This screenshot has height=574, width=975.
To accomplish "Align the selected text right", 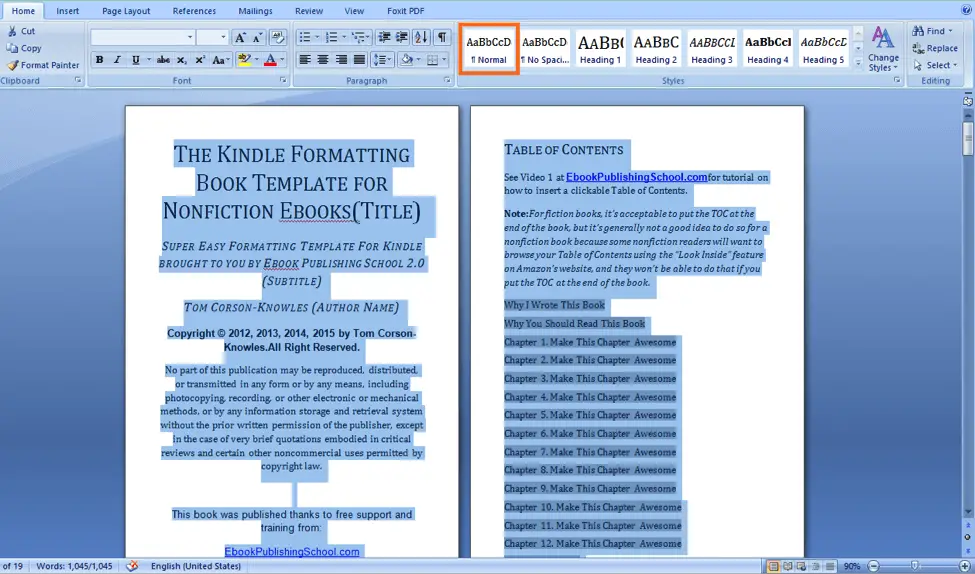I will point(341,60).
